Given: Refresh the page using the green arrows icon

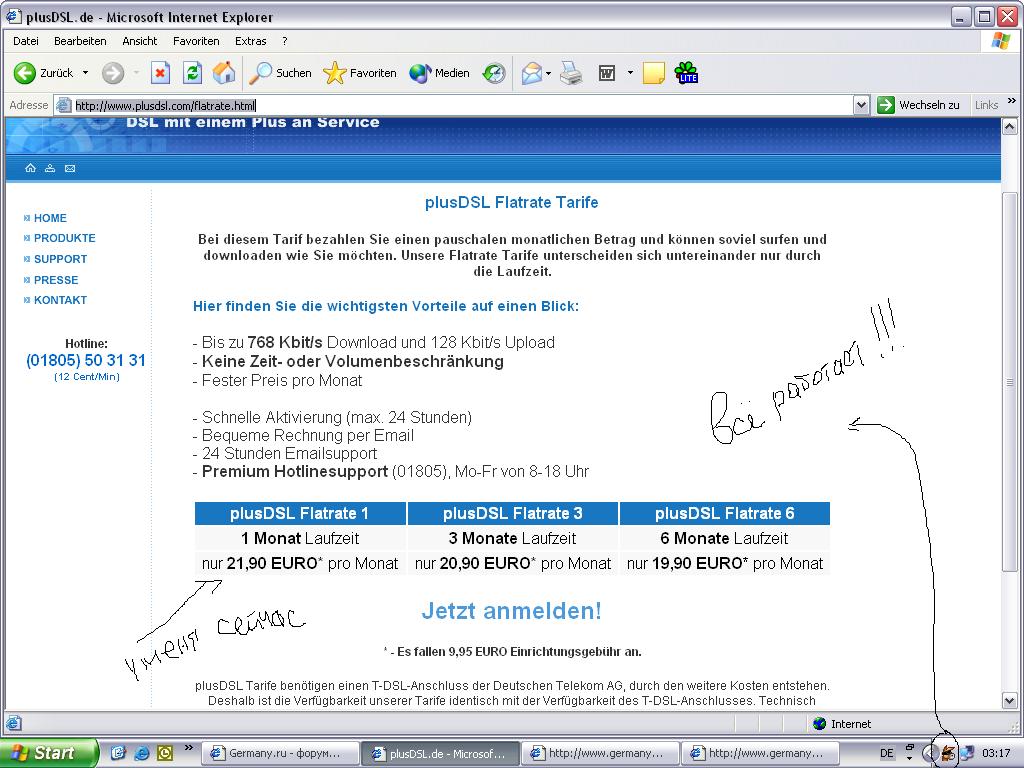Looking at the screenshot, I should (x=192, y=73).
